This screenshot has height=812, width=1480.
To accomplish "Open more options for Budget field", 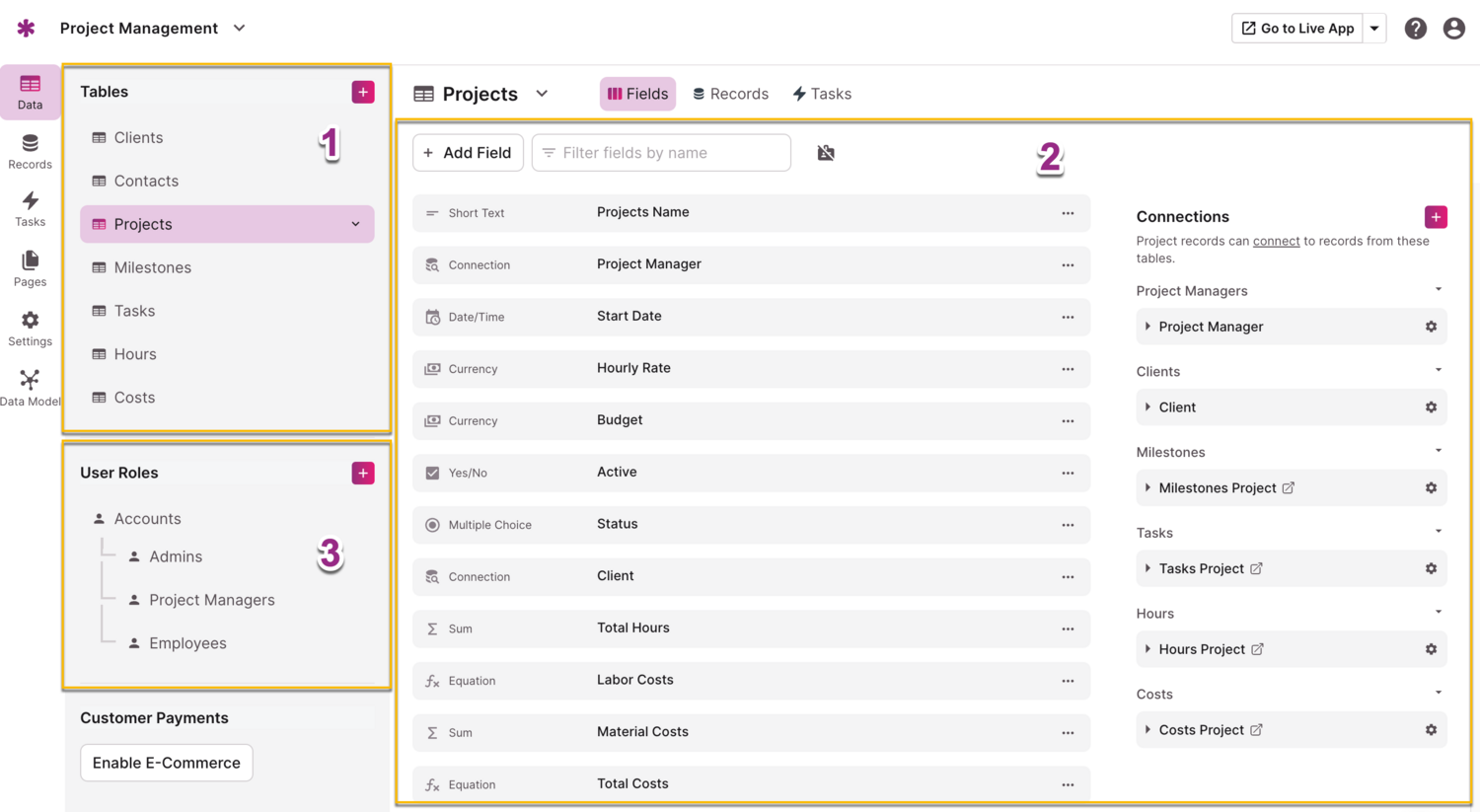I will (x=1068, y=421).
